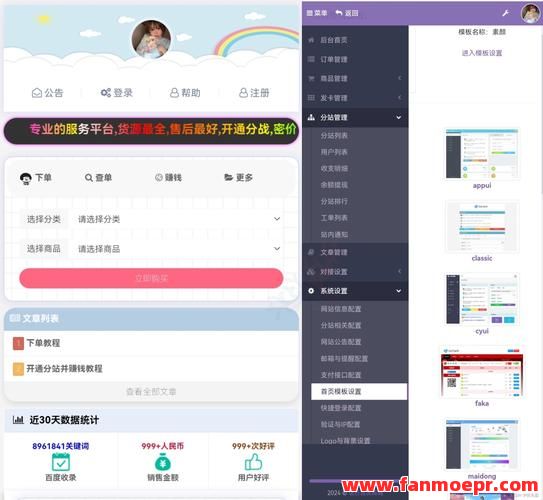Open 工单列表 in the sidebar

point(334,218)
